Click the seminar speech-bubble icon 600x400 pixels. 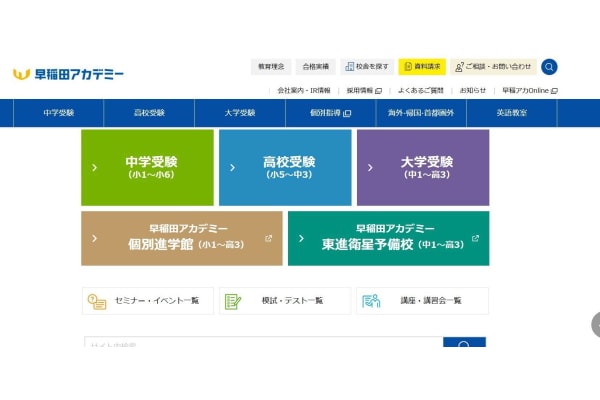(x=97, y=302)
